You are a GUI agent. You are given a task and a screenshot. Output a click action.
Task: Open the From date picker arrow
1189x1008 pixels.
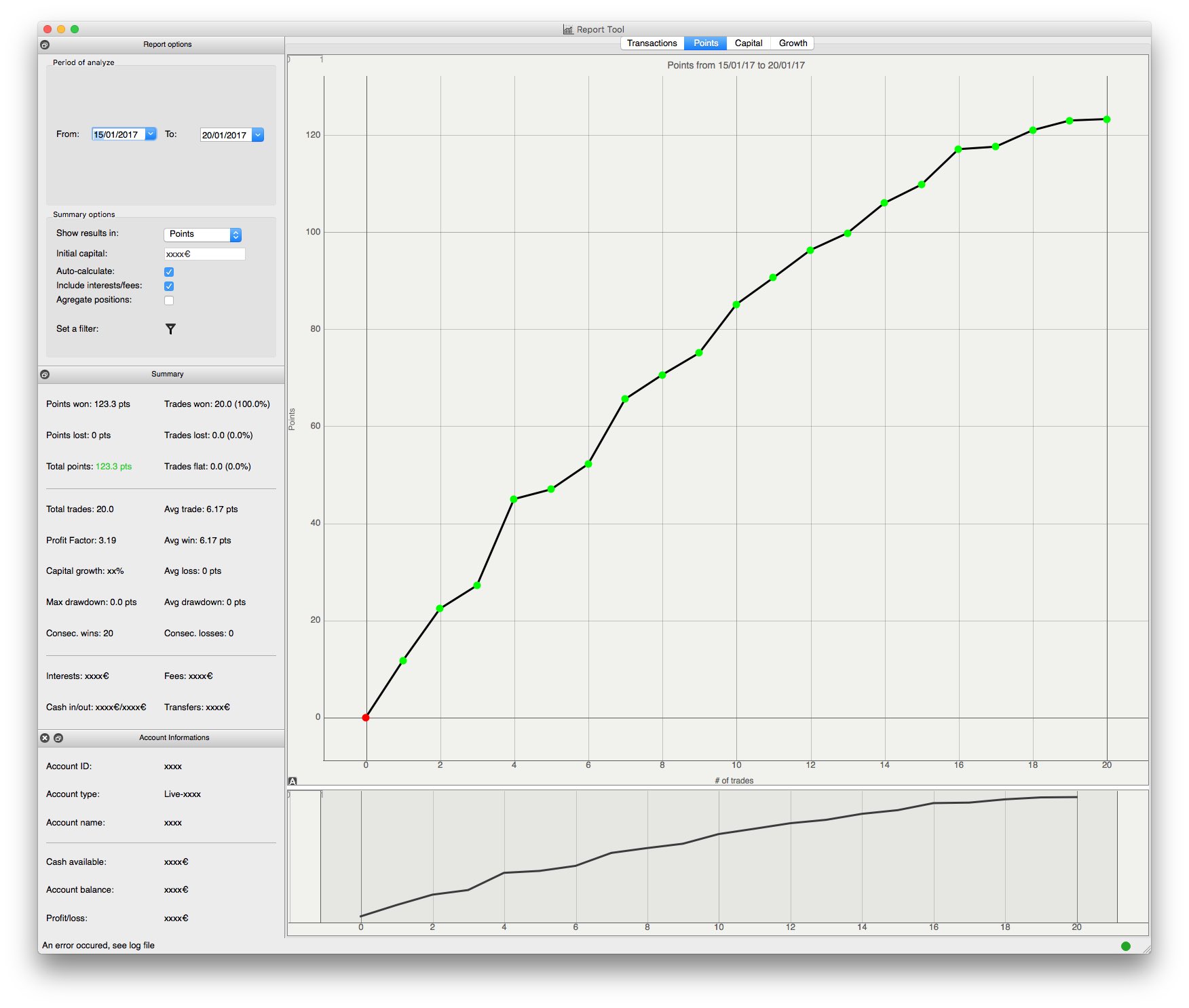click(x=151, y=134)
